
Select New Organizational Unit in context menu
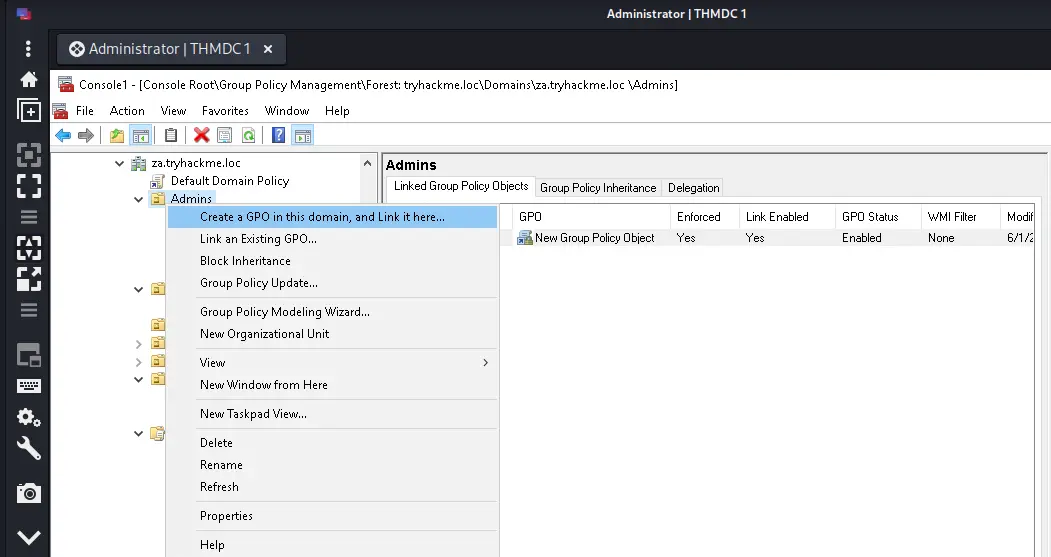click(x=332, y=334)
